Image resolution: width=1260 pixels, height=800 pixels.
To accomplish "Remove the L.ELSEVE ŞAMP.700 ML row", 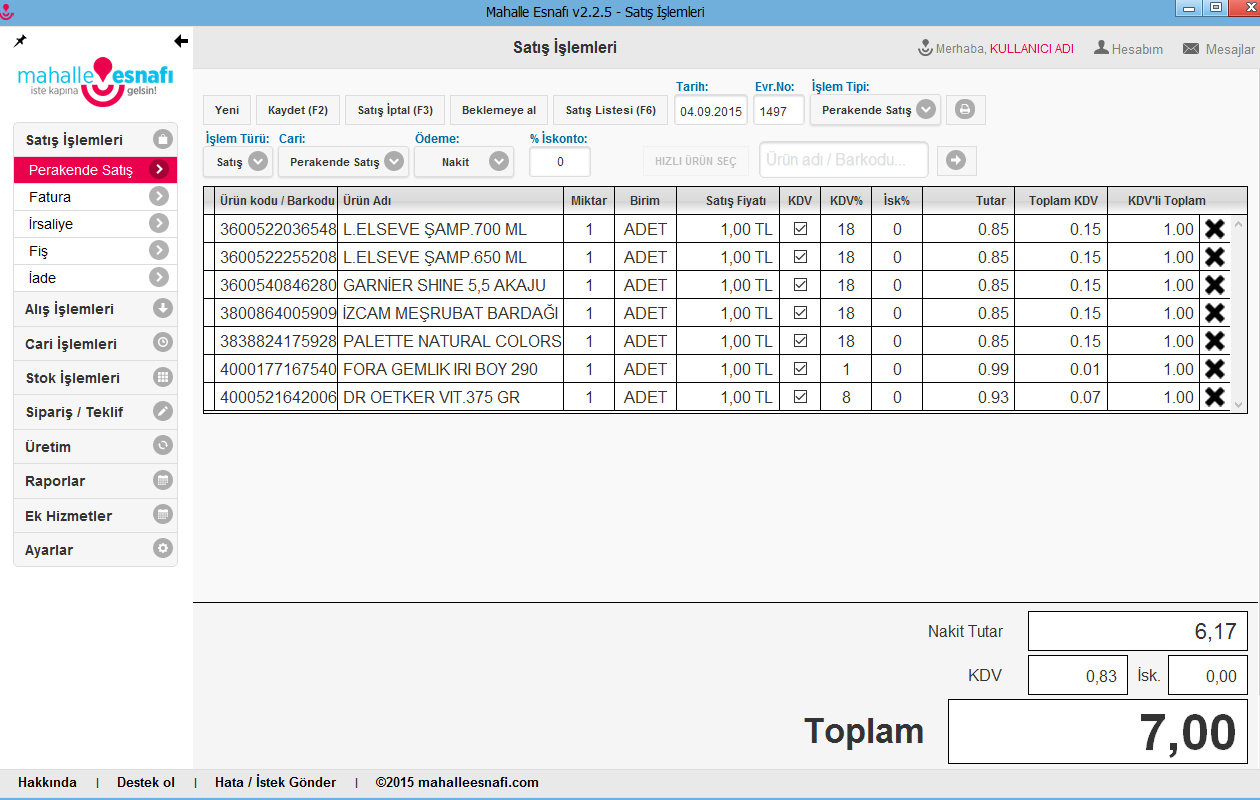I will [x=1215, y=229].
